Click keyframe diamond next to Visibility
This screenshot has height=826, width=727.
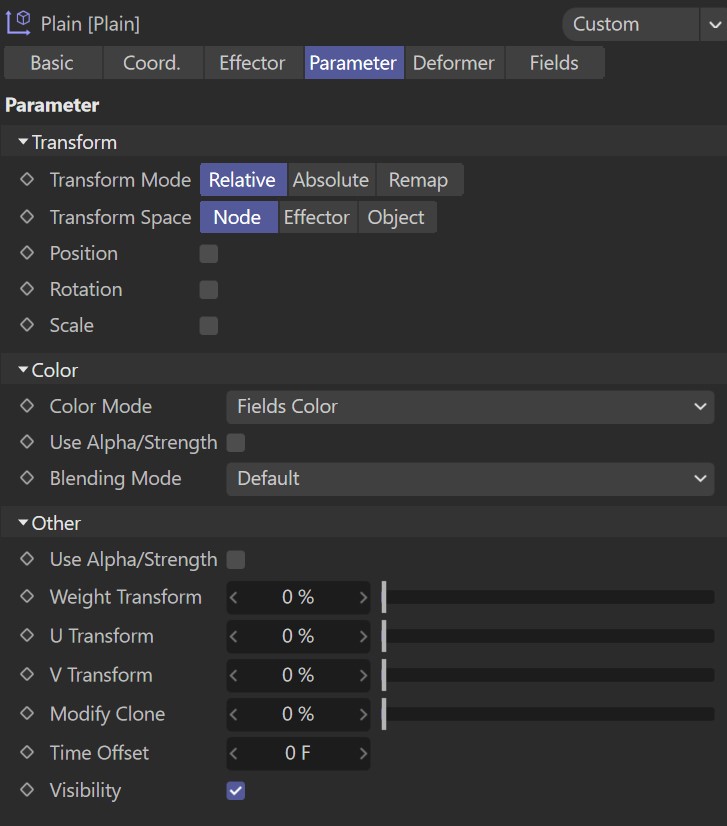click(x=27, y=791)
